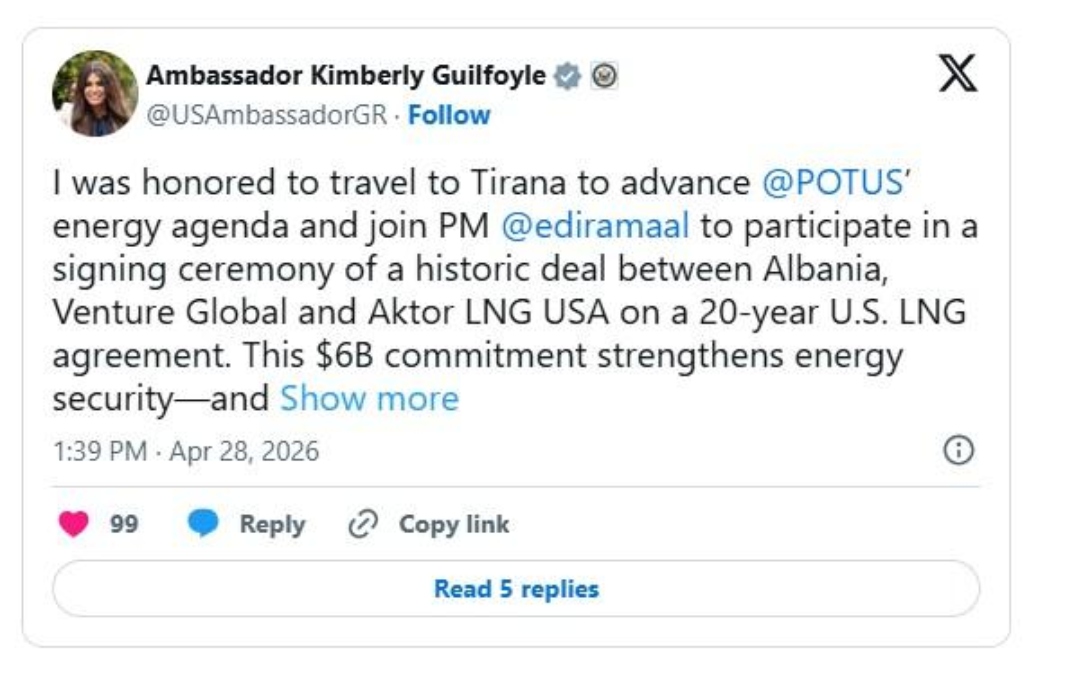Open the @ediramaal mention
The image size is (1092, 700).
coord(594,226)
